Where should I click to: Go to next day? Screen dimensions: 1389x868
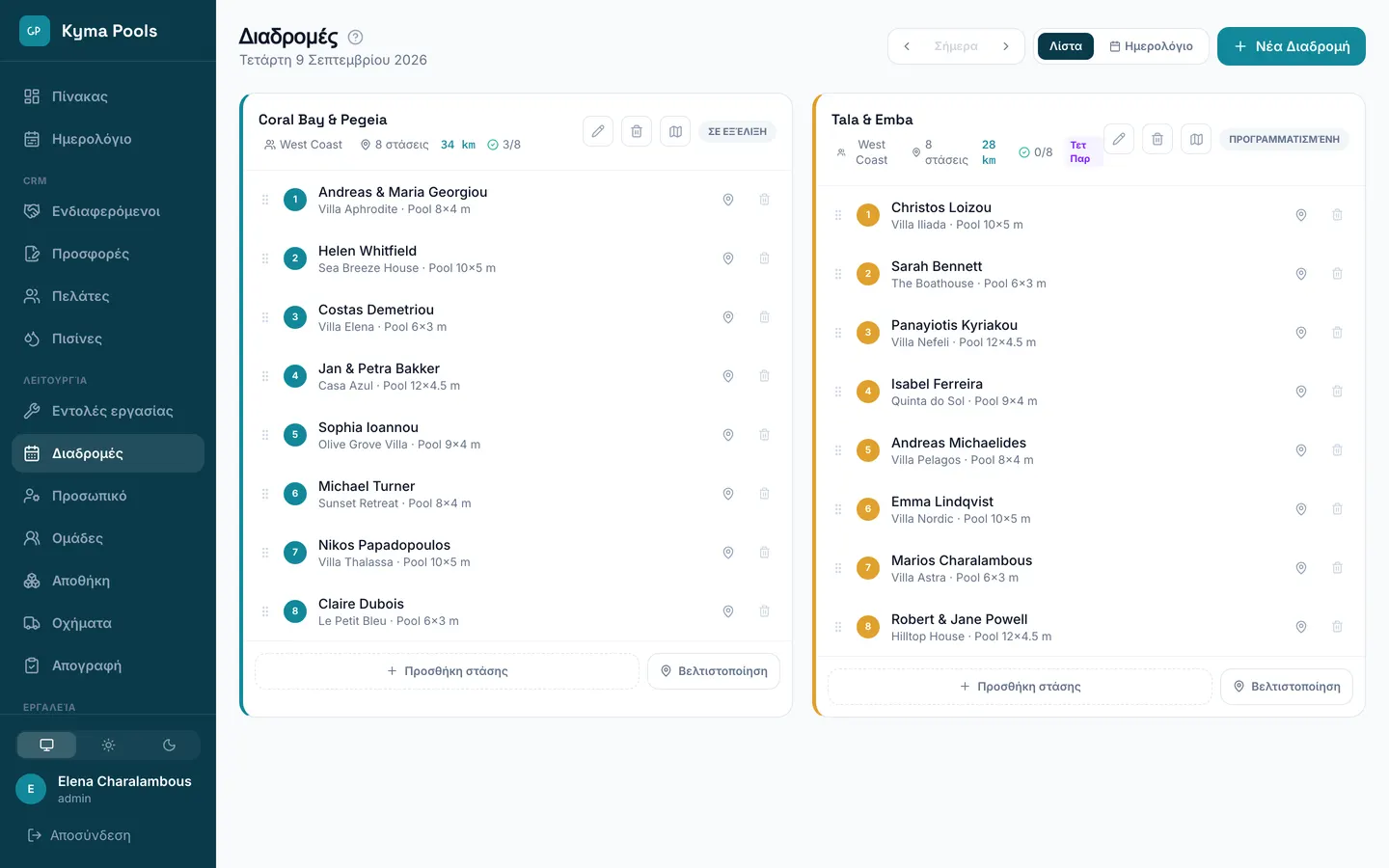tap(1006, 46)
